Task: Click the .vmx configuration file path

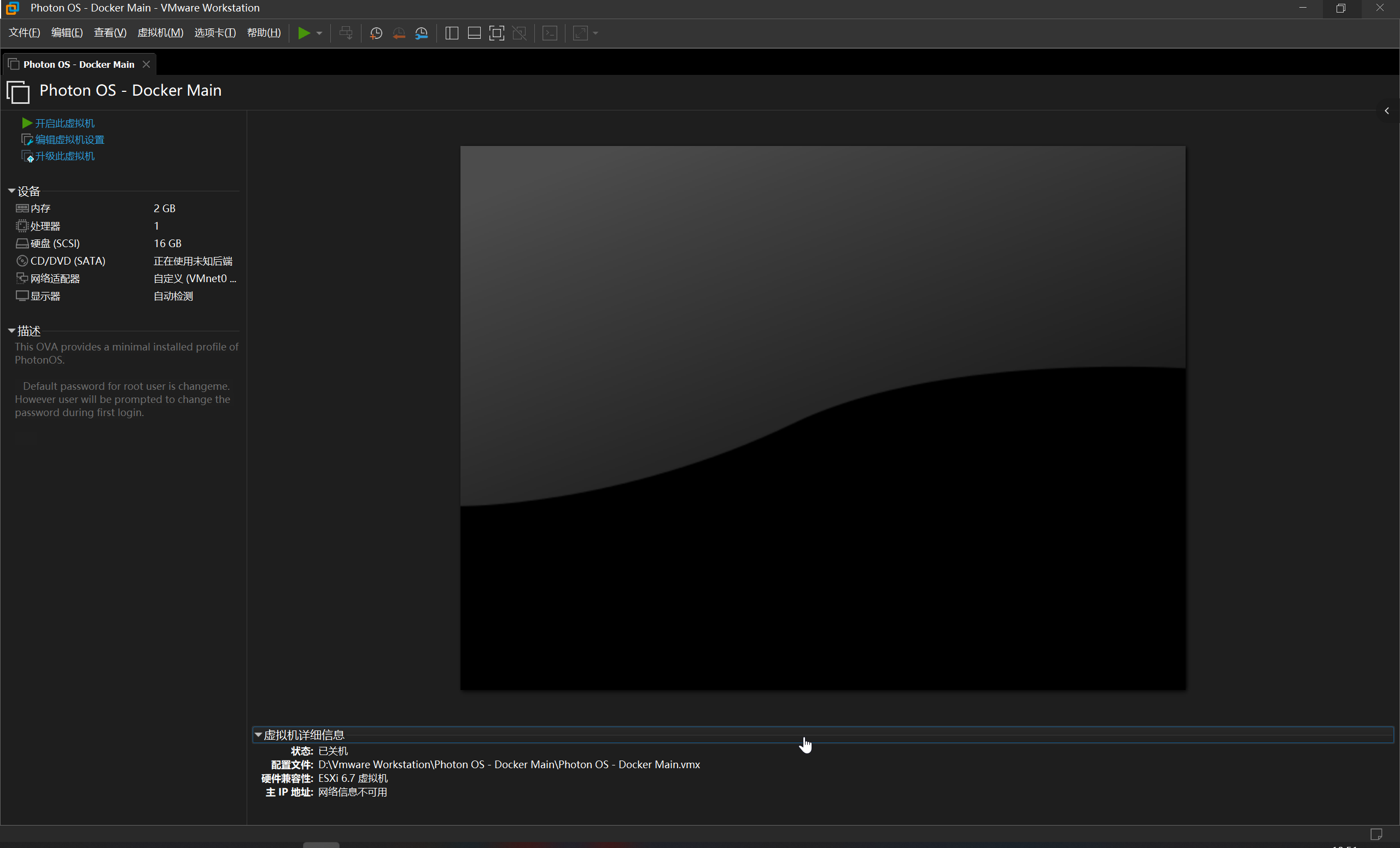Action: 509,764
